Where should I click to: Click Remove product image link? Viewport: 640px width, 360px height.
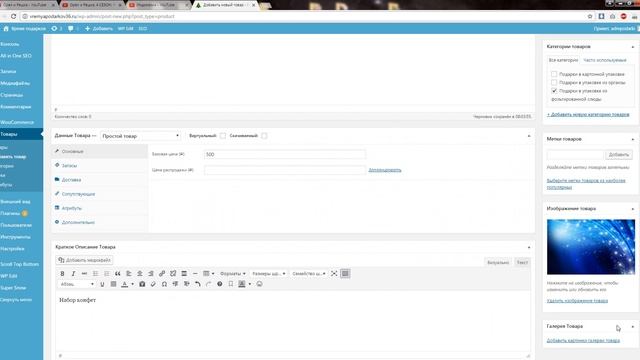(577, 301)
